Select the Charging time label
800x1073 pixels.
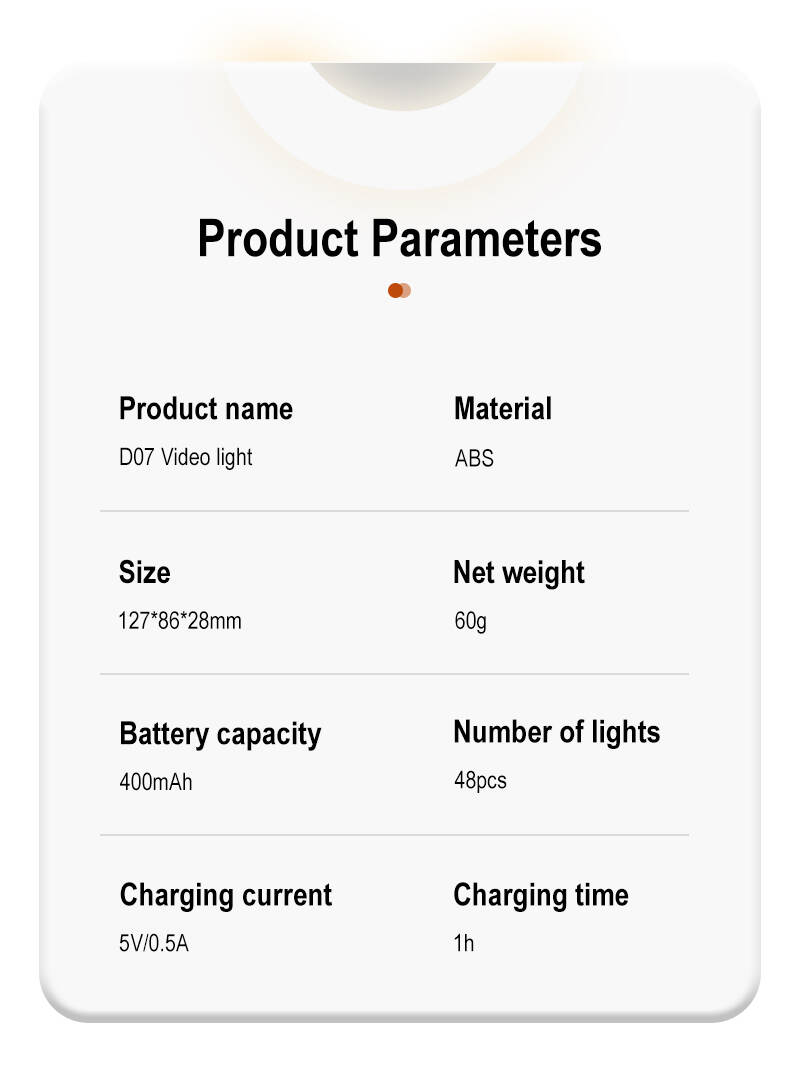541,896
